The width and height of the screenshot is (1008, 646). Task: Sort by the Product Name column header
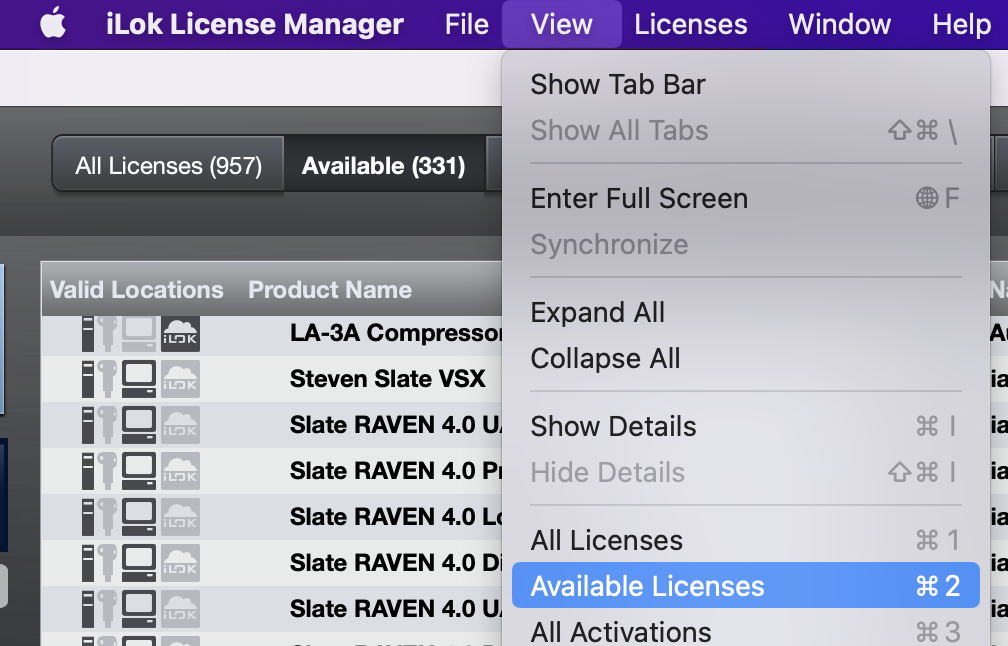[330, 290]
